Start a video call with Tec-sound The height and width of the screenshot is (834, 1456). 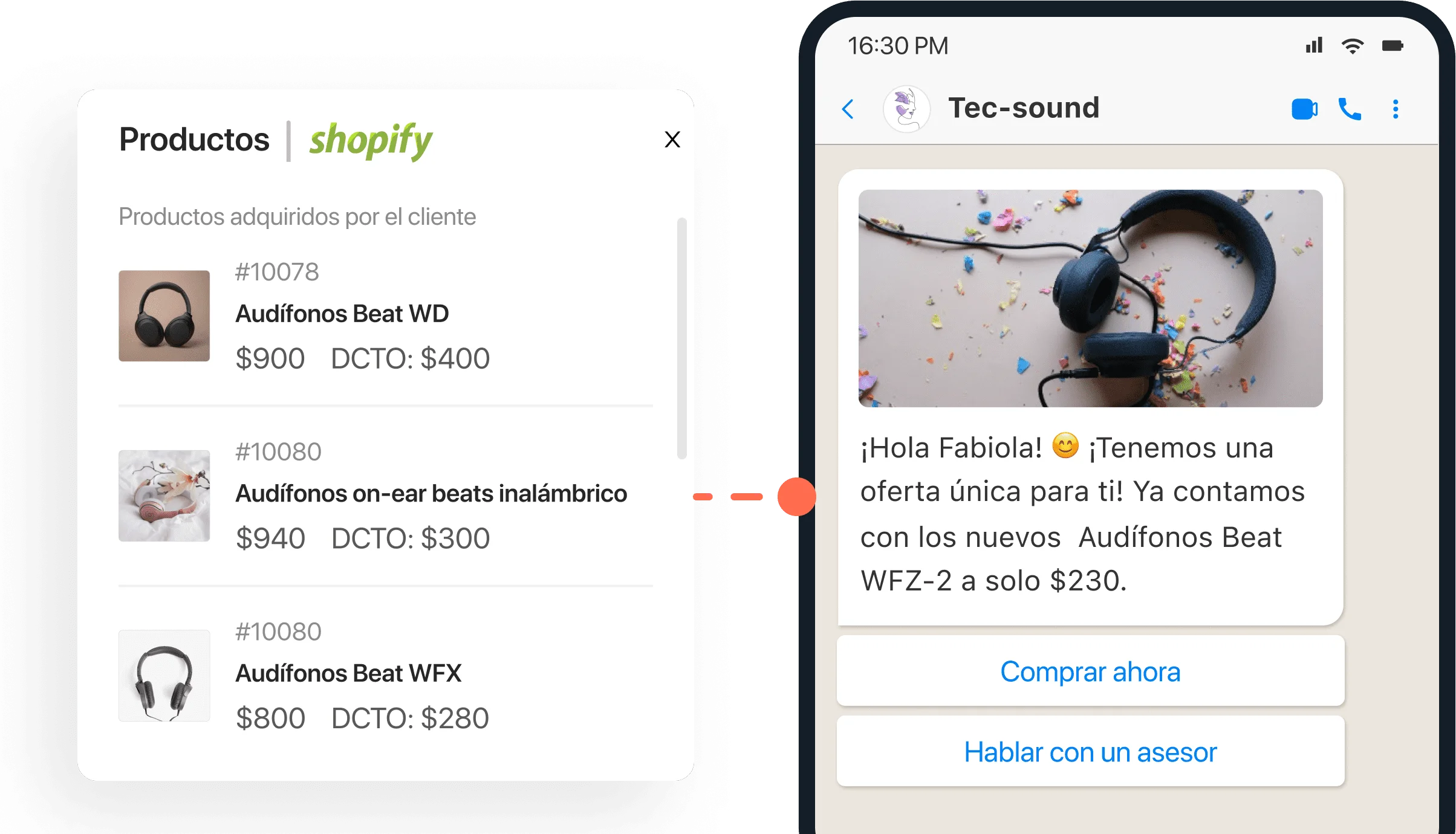1305,109
